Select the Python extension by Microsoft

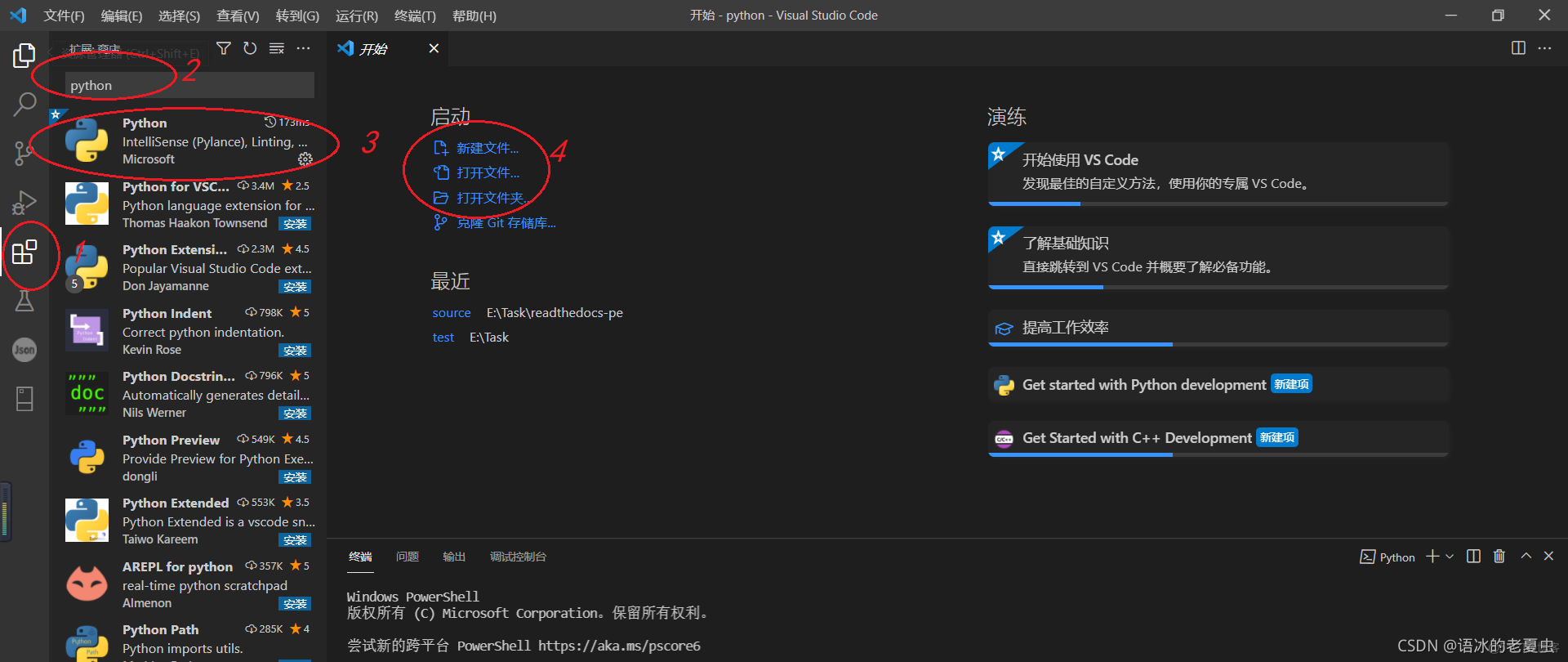coord(189,141)
